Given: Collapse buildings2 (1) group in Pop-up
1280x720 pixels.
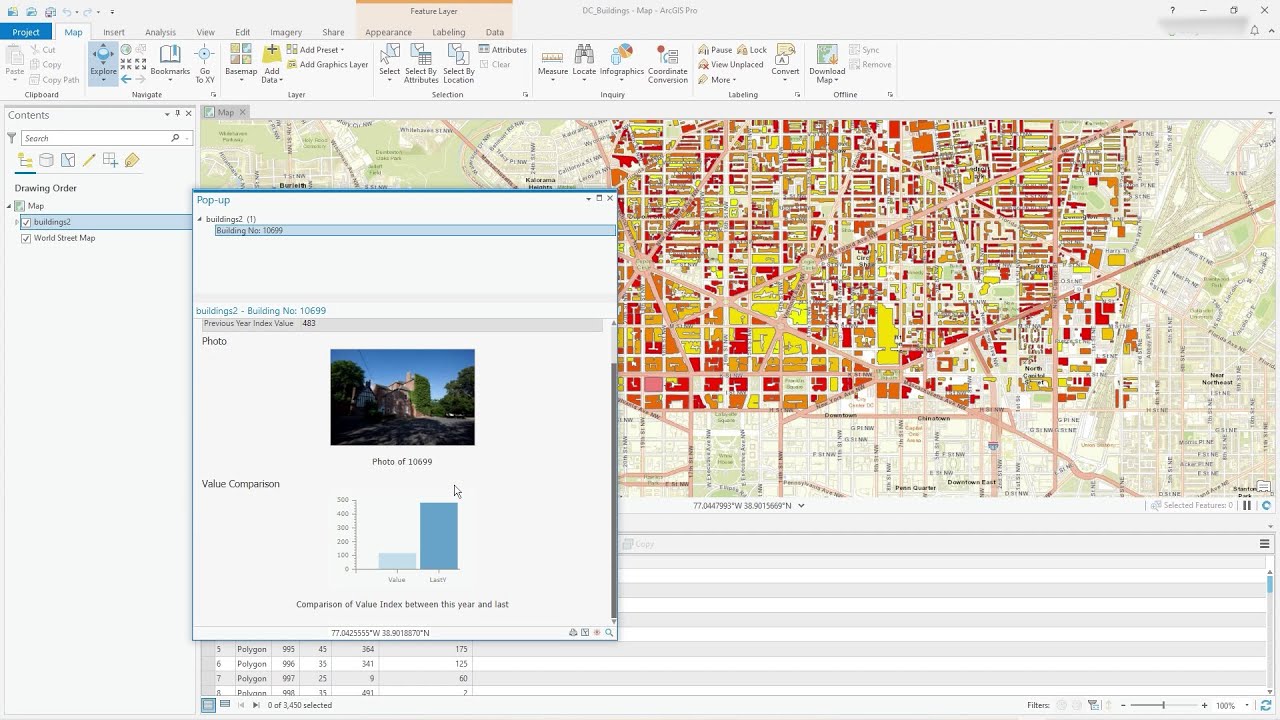Looking at the screenshot, I should pos(200,219).
